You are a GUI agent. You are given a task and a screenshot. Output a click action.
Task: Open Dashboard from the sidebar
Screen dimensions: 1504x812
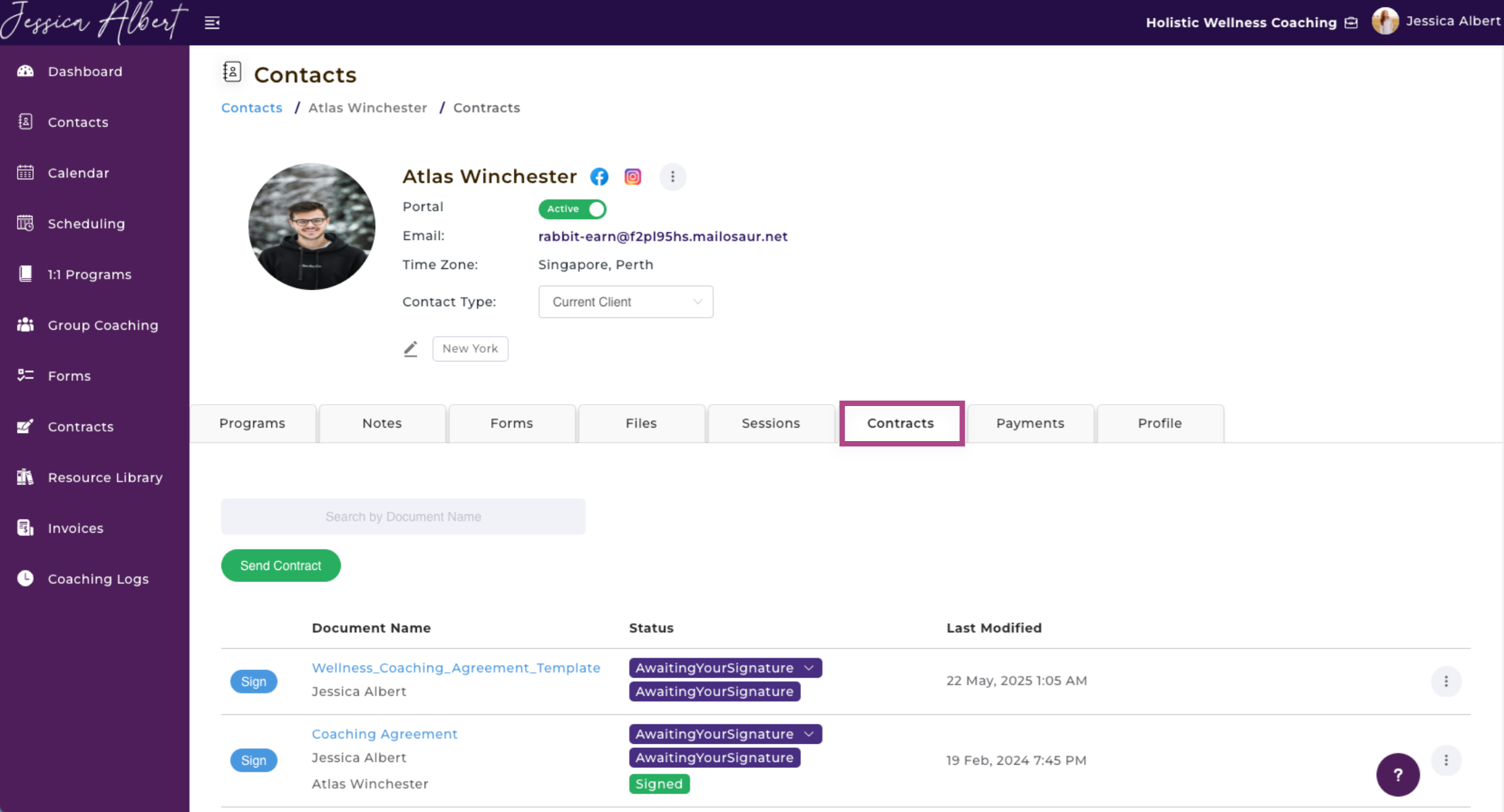(x=85, y=71)
